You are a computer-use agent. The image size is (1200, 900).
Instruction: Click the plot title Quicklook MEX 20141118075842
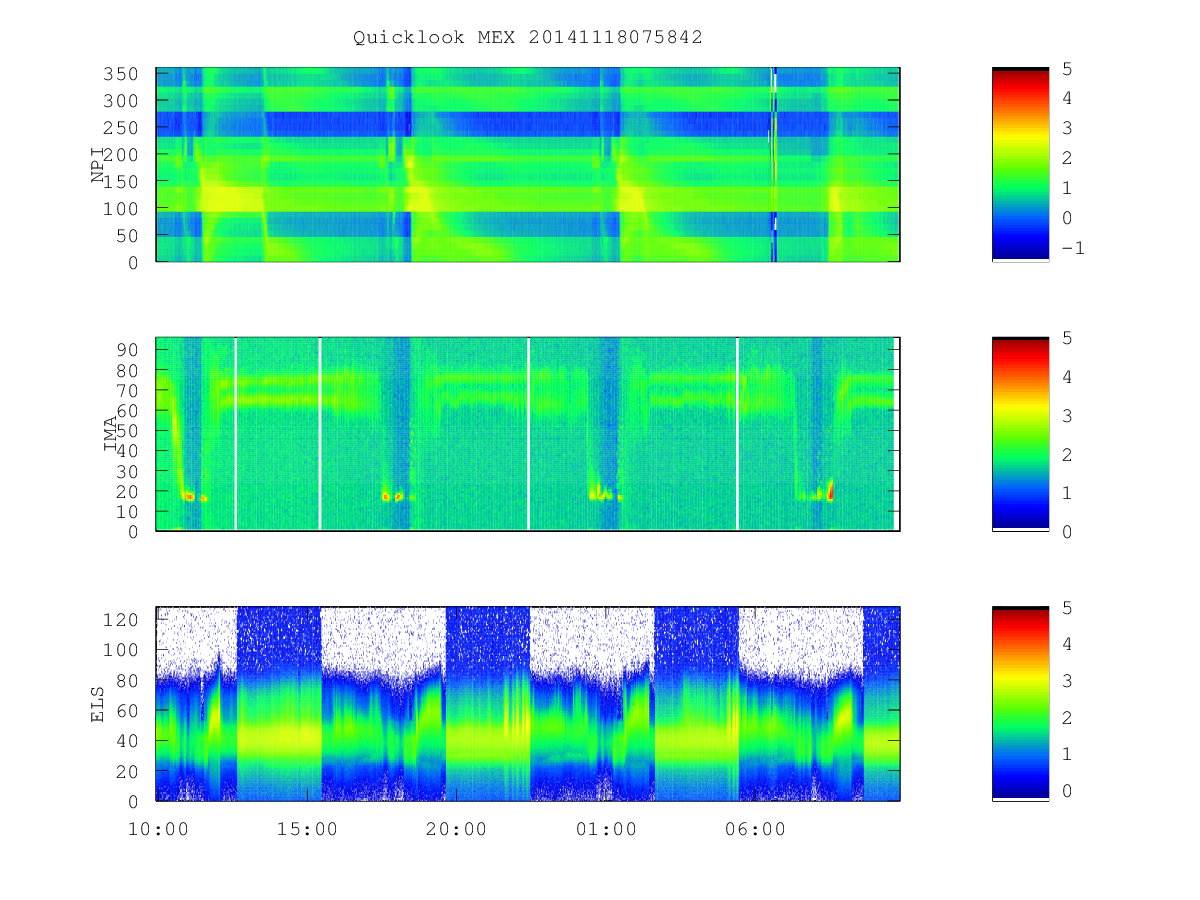tap(528, 37)
